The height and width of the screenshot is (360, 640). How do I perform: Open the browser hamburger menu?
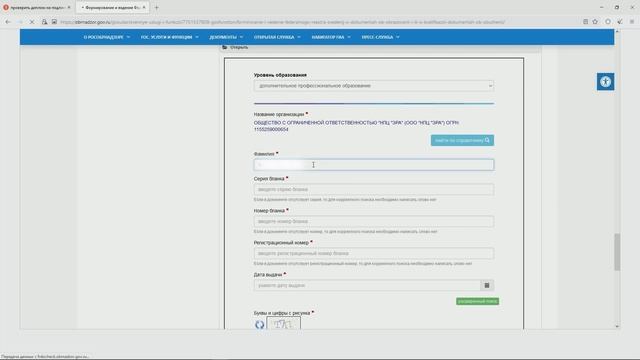[631, 22]
